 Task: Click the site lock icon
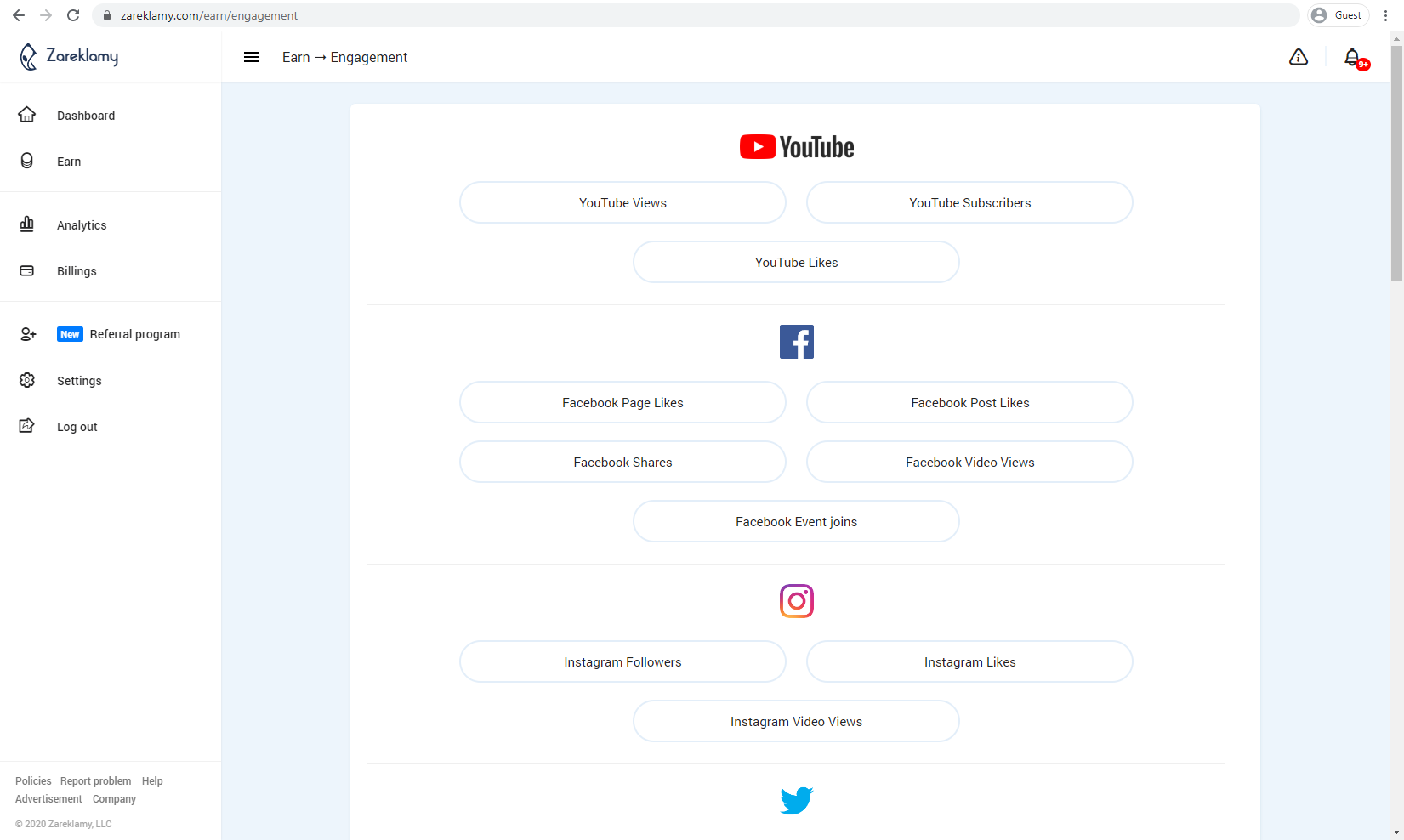[107, 15]
